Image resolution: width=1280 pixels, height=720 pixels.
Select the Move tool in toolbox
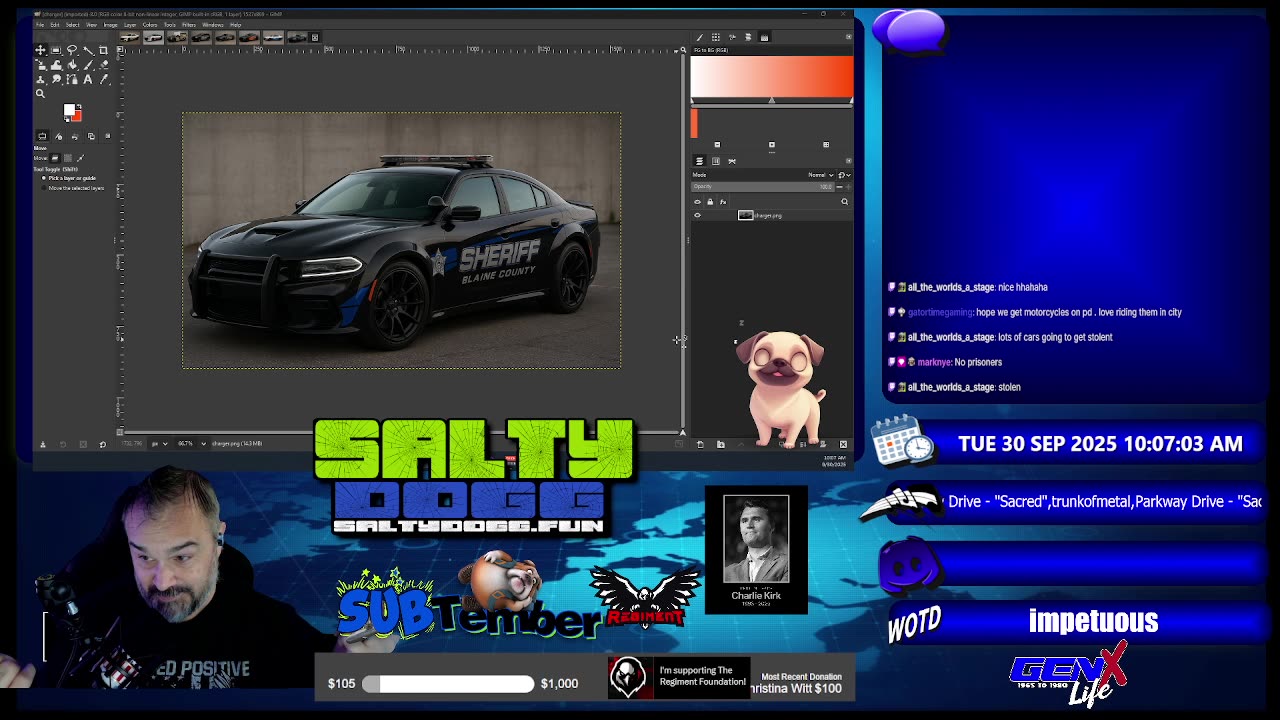[40, 50]
